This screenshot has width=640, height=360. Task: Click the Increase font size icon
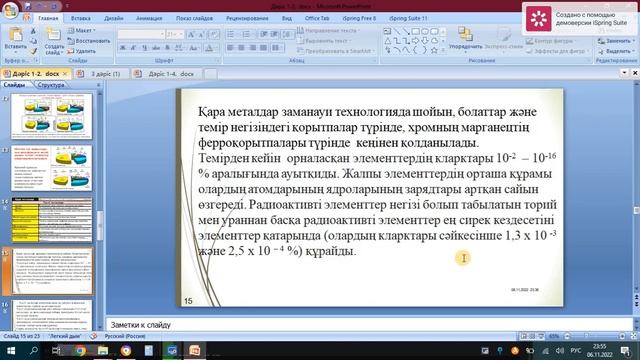pos(191,34)
